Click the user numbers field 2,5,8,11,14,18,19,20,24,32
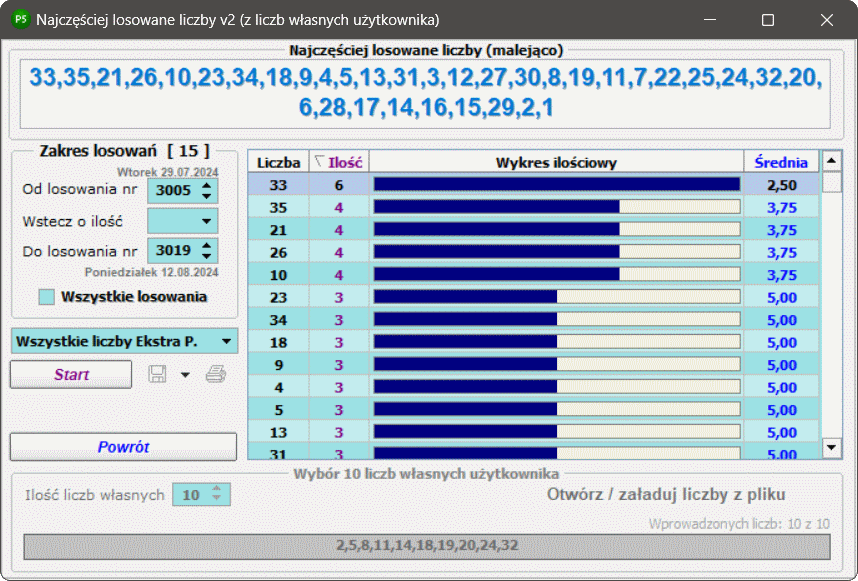The height and width of the screenshot is (581, 858). pyautogui.click(x=427, y=546)
